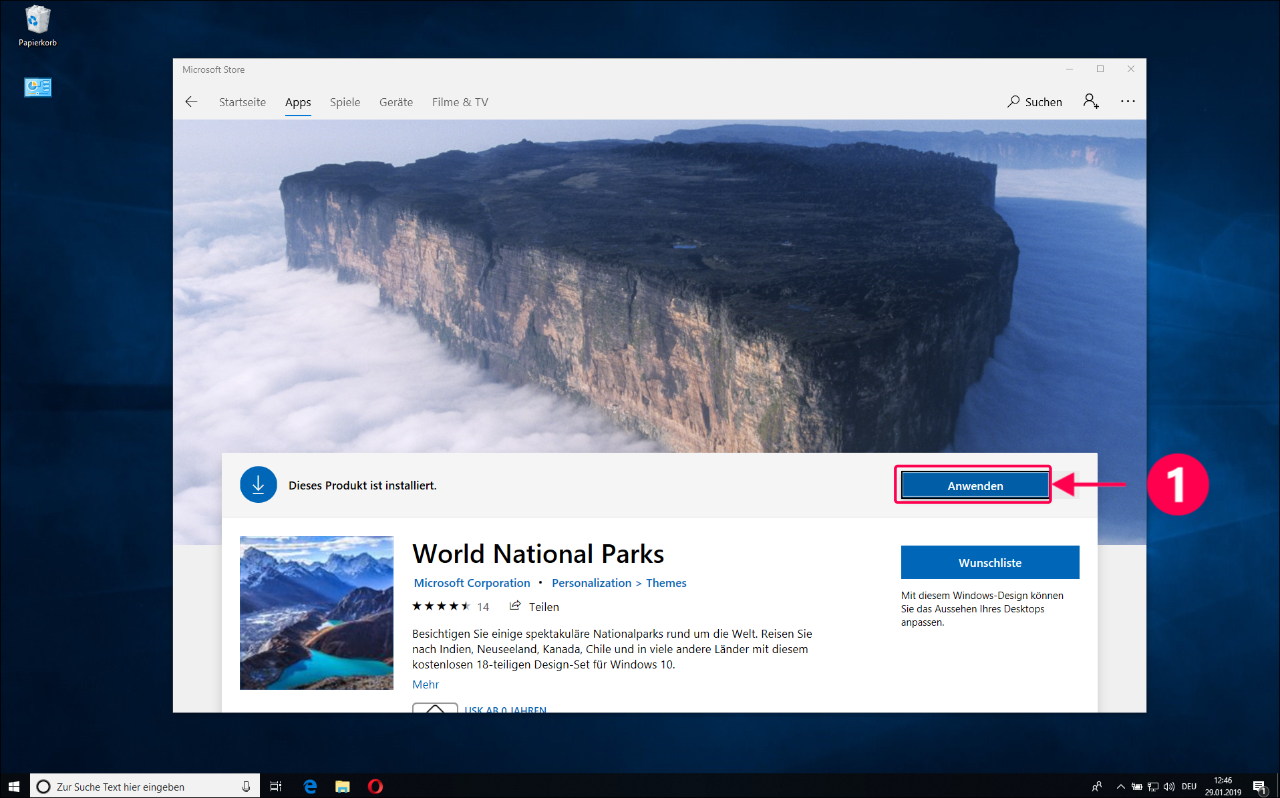Screen dimensions: 1280x798
Task: Go back with the Store back arrow
Action: (191, 102)
